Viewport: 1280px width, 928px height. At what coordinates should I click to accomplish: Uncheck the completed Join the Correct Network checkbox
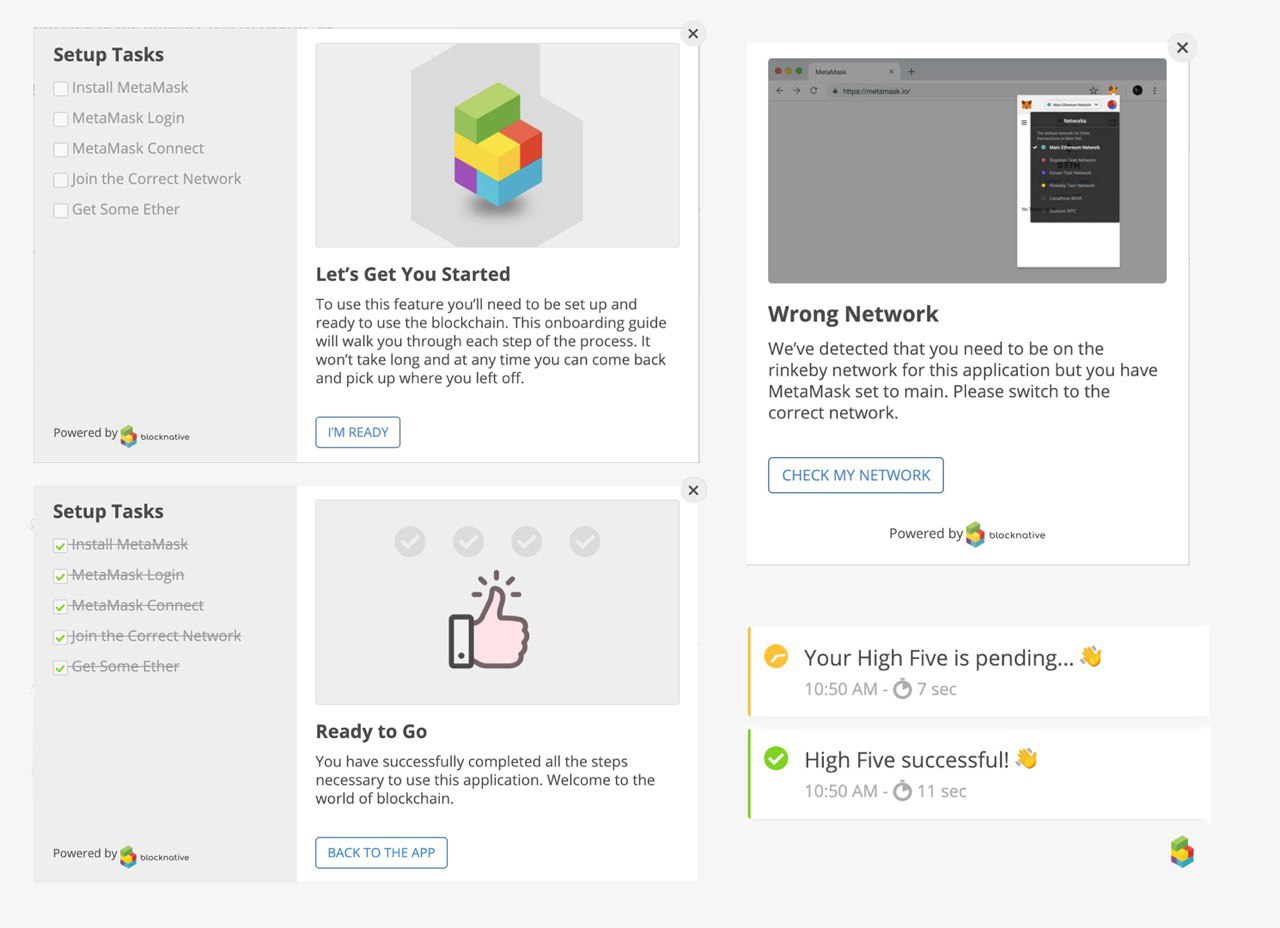(60, 637)
